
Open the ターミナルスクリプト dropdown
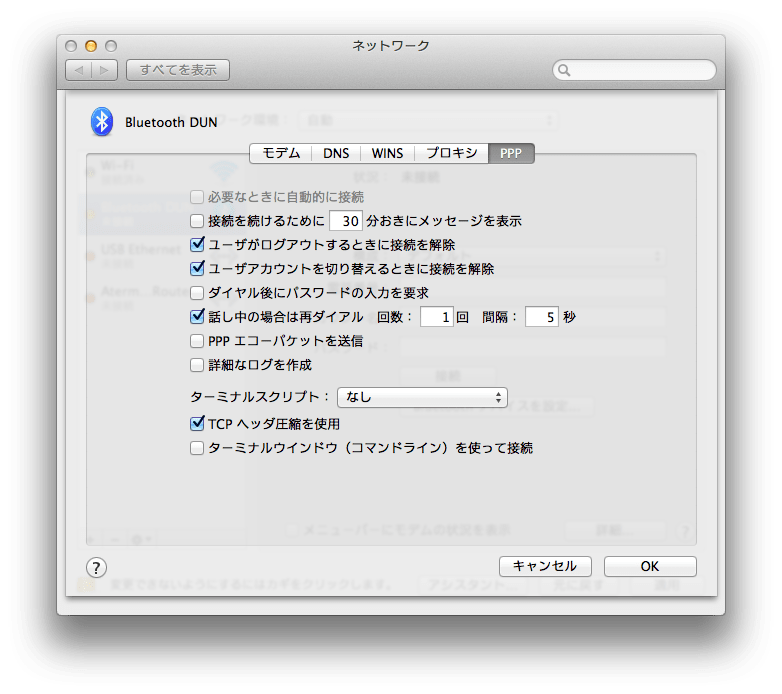click(x=422, y=397)
